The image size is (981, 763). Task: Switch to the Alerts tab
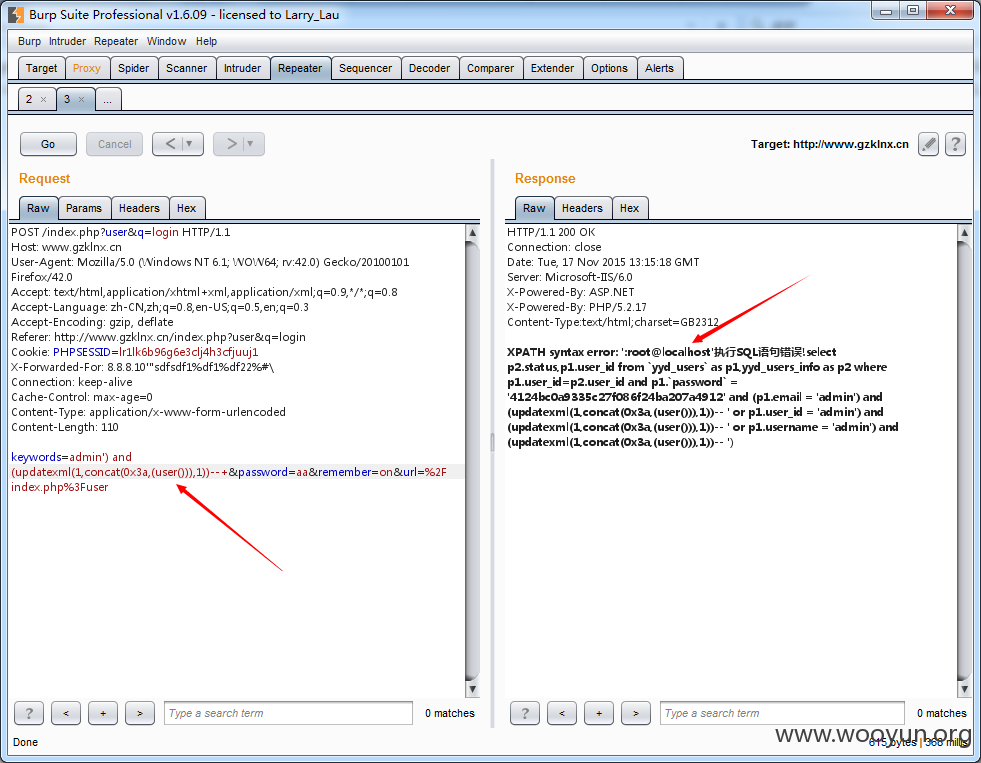point(659,68)
